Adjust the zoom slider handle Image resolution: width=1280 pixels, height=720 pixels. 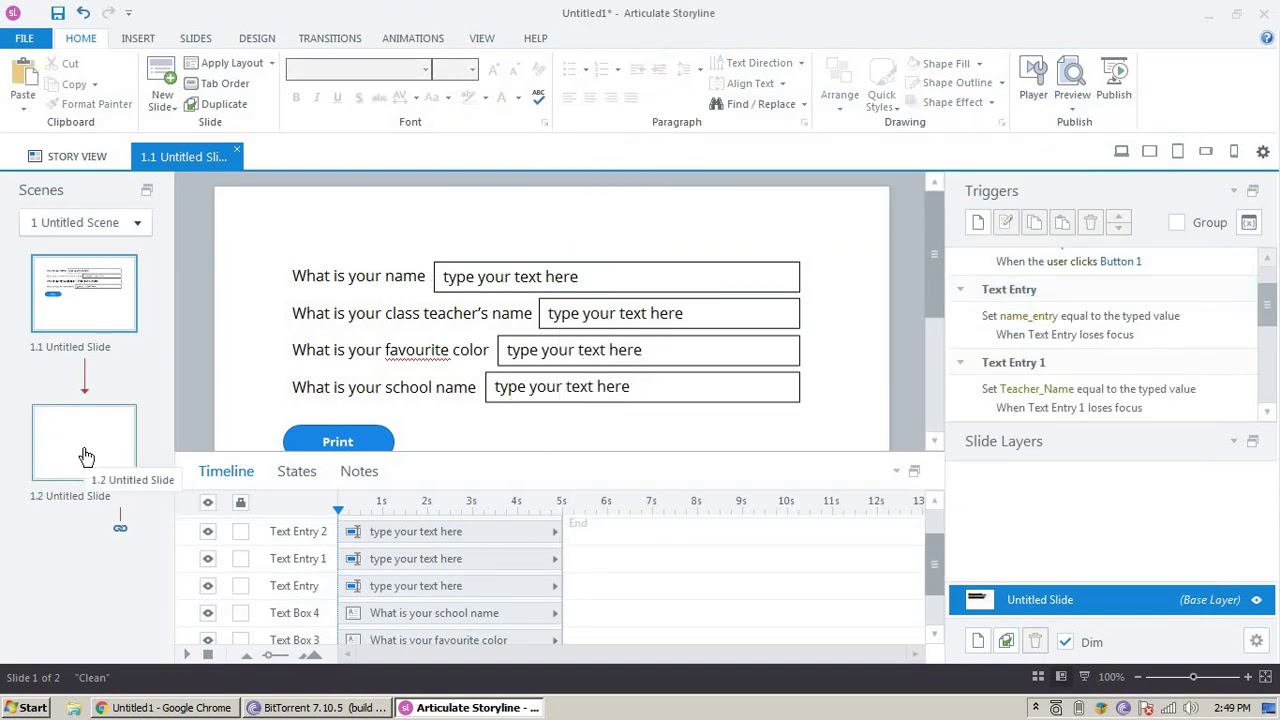1193,678
